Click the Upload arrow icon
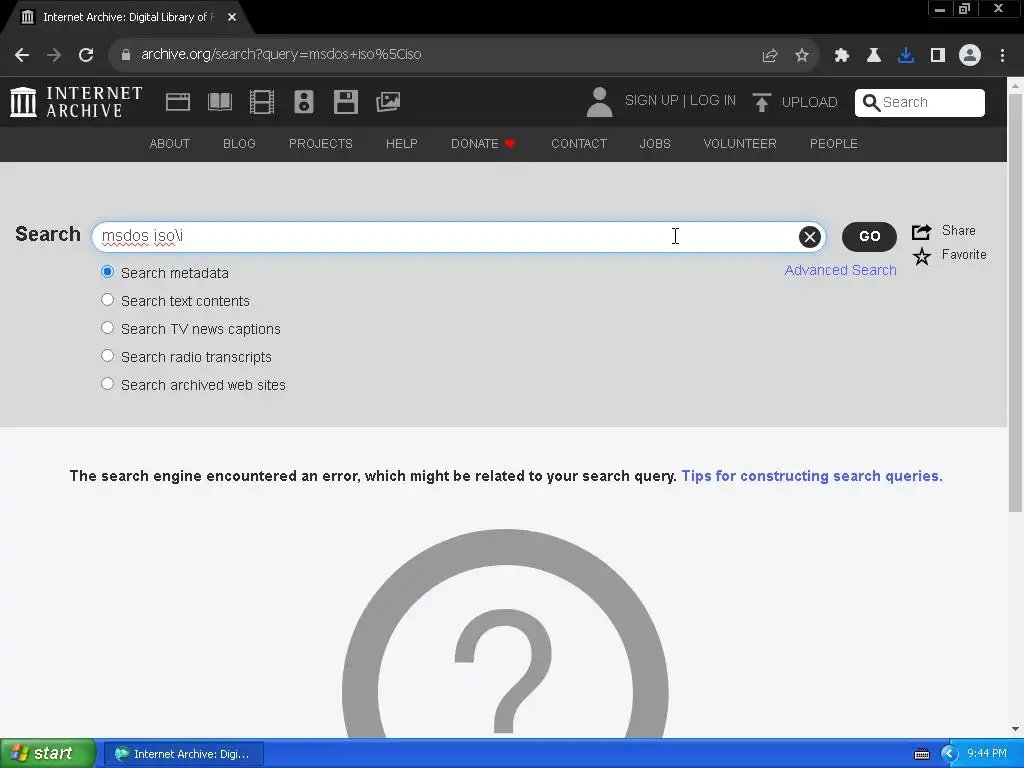Screen dimensions: 1024x768 pyautogui.click(x=761, y=102)
